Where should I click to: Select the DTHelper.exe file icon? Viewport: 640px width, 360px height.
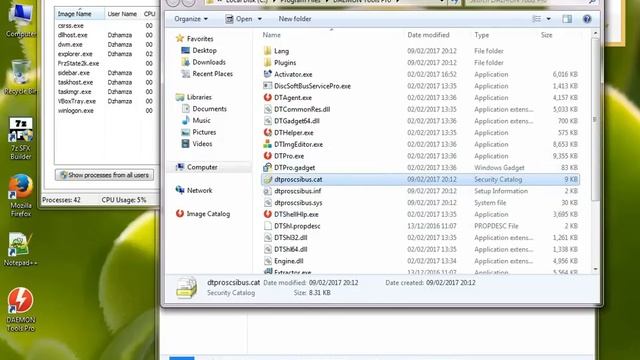[x=267, y=133]
